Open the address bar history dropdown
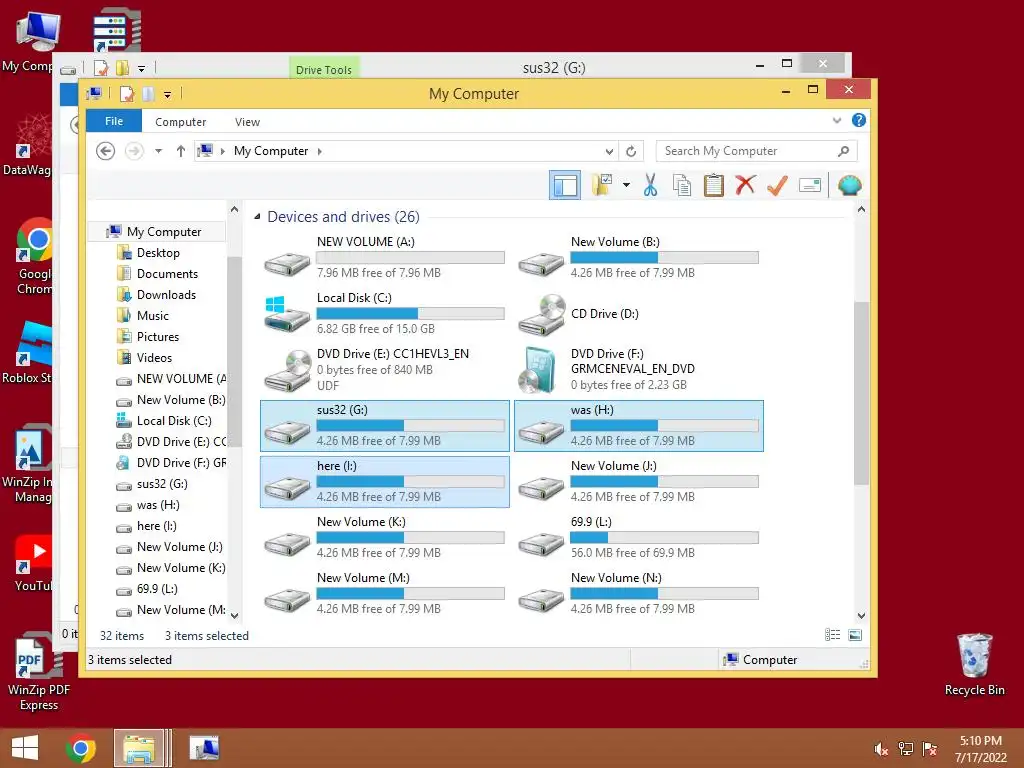This screenshot has height=768, width=1024. coord(609,152)
